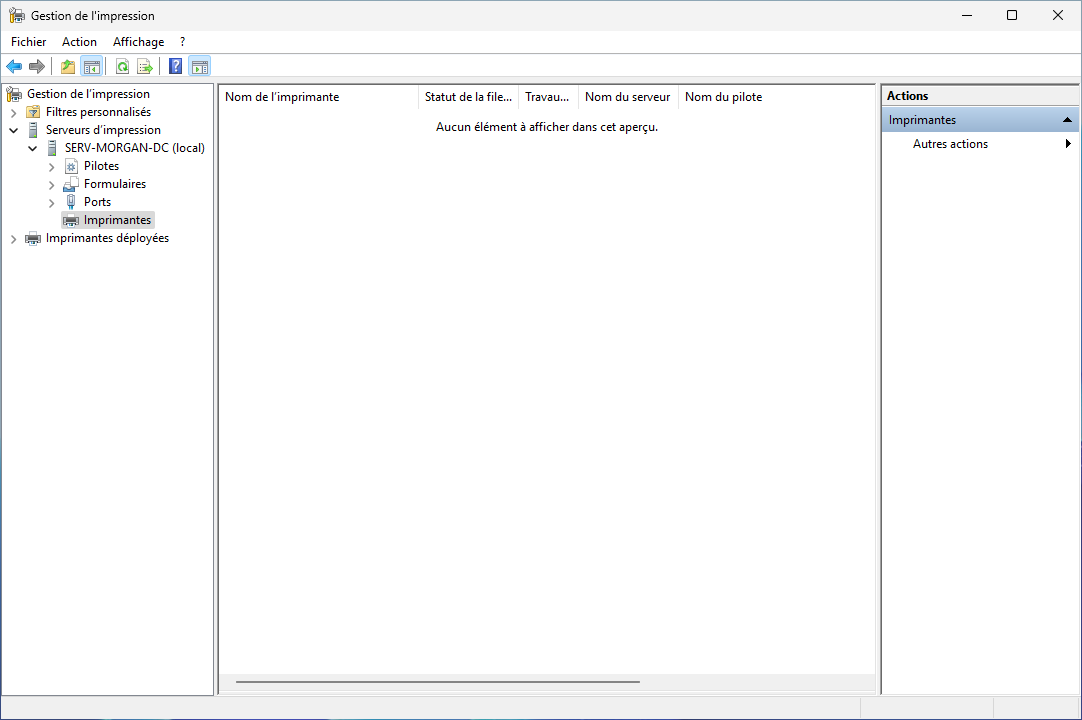Expand the Imprimantes déployées node

(14, 239)
